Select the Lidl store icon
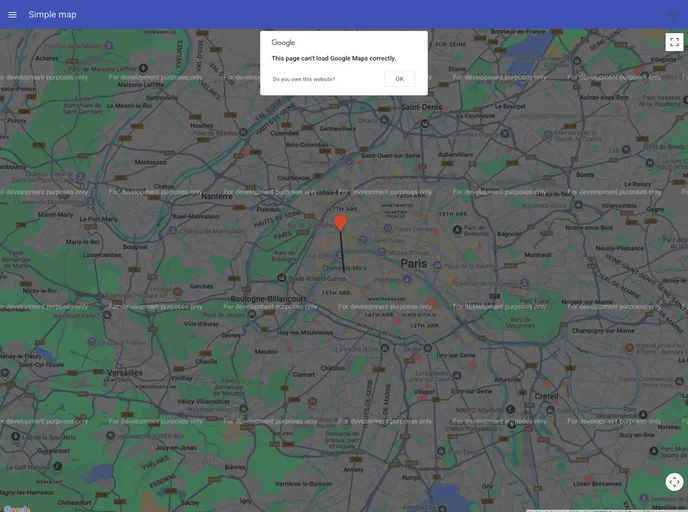688x512 pixels. pos(626,150)
